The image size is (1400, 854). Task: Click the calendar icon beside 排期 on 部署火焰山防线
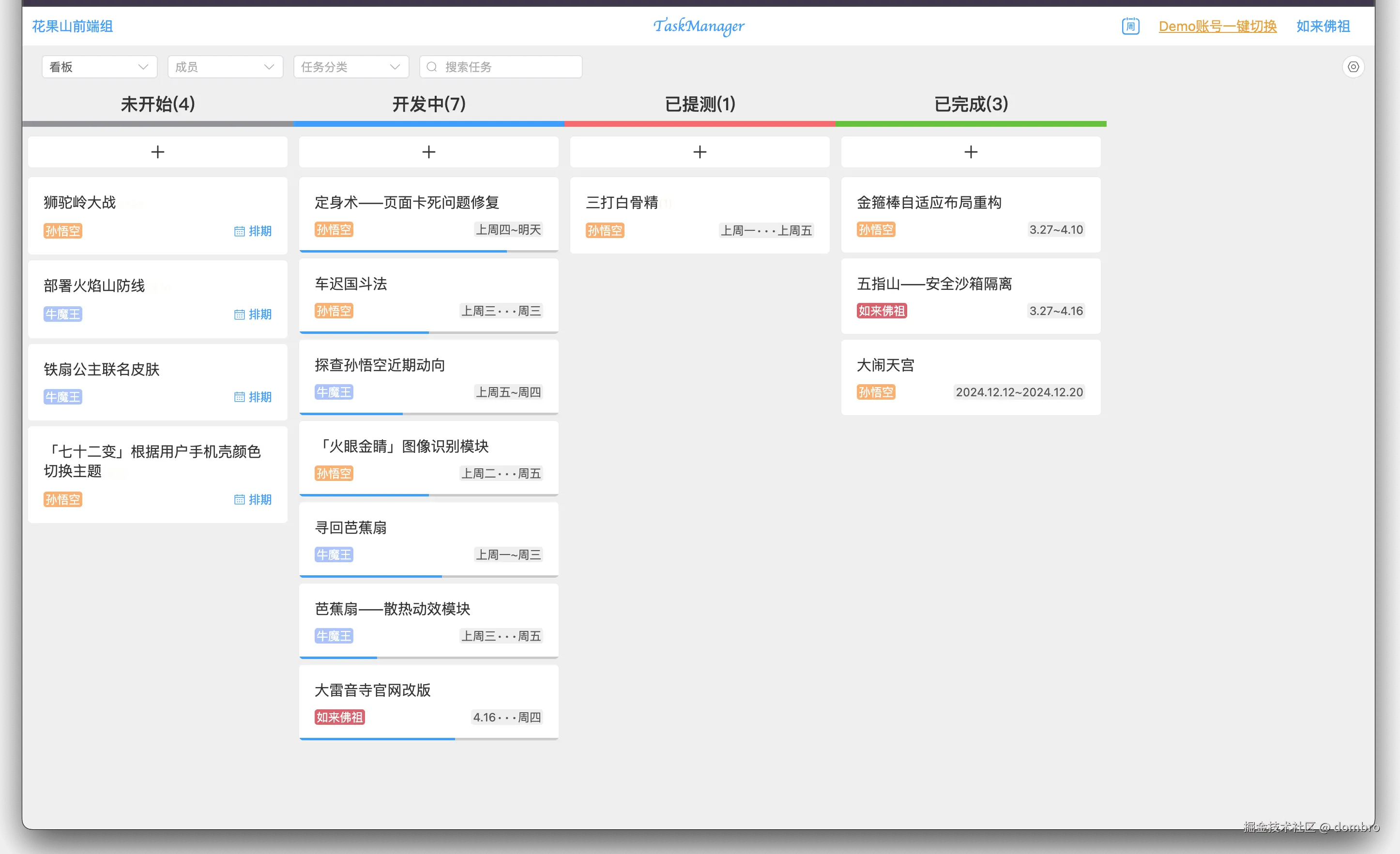[239, 314]
